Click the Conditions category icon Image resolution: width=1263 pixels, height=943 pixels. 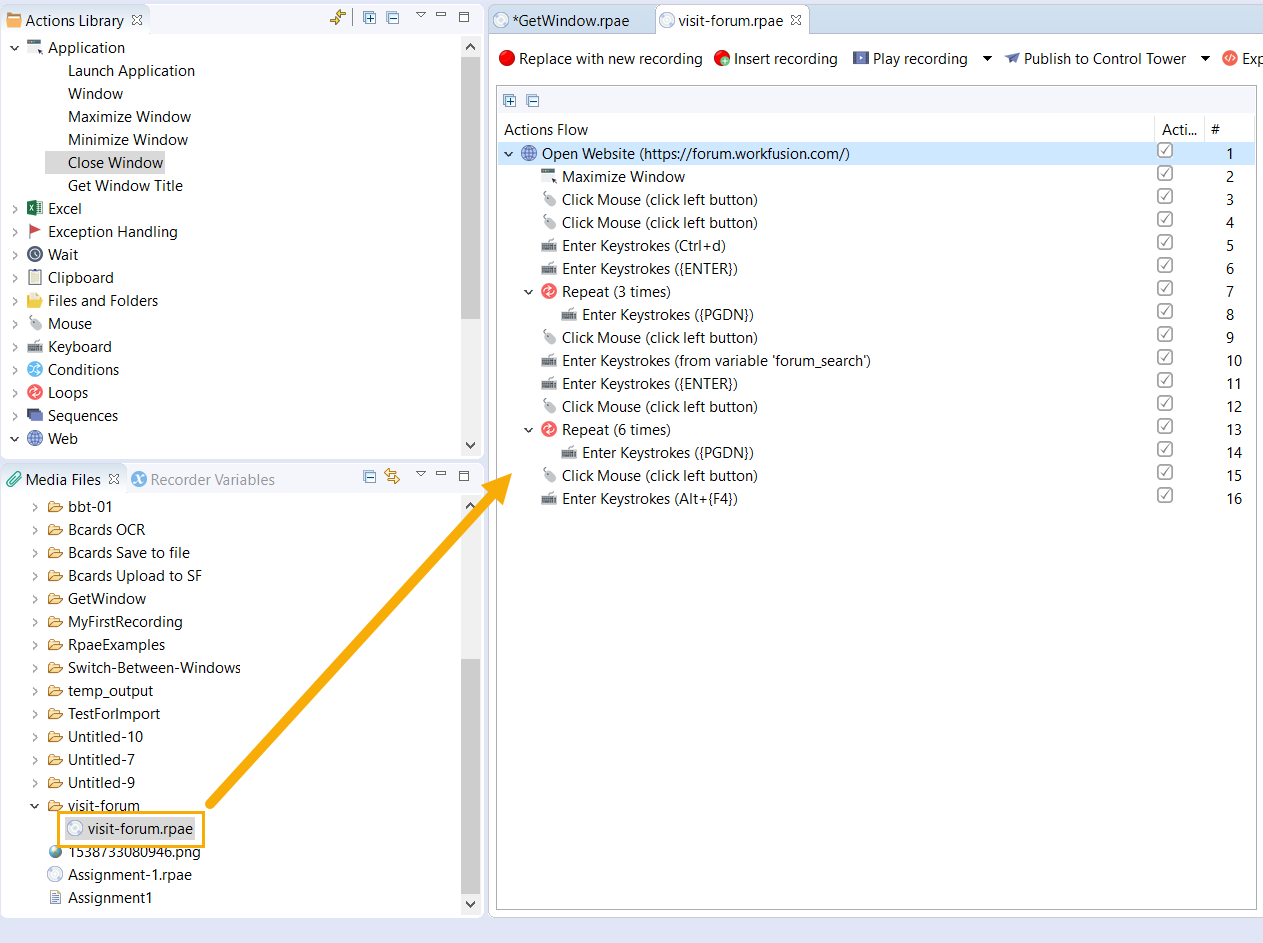(x=35, y=369)
